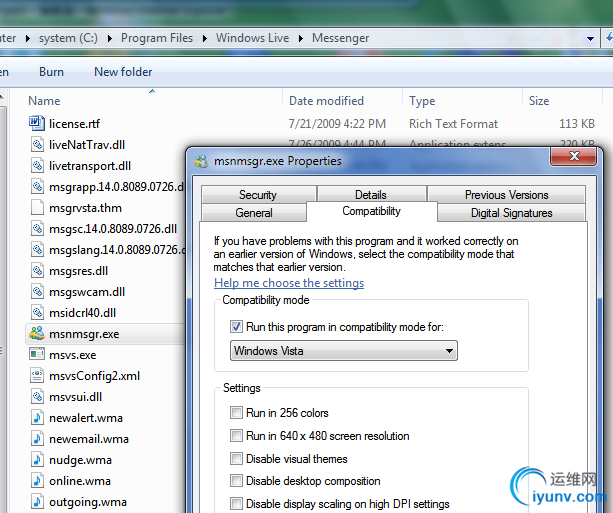Click the msidcrl40.dll file icon
613x513 pixels.
pyautogui.click(x=37, y=312)
